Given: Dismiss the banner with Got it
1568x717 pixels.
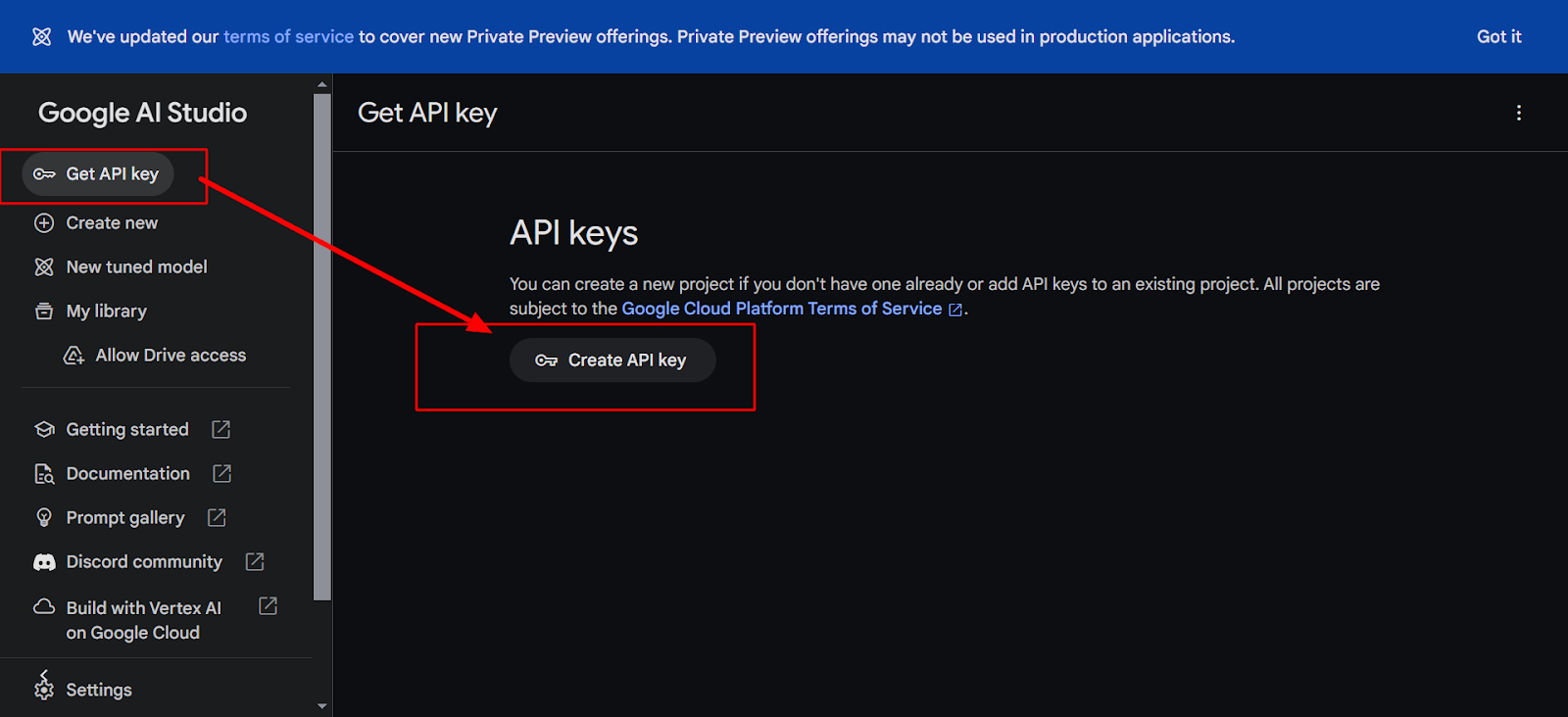Looking at the screenshot, I should (x=1499, y=36).
